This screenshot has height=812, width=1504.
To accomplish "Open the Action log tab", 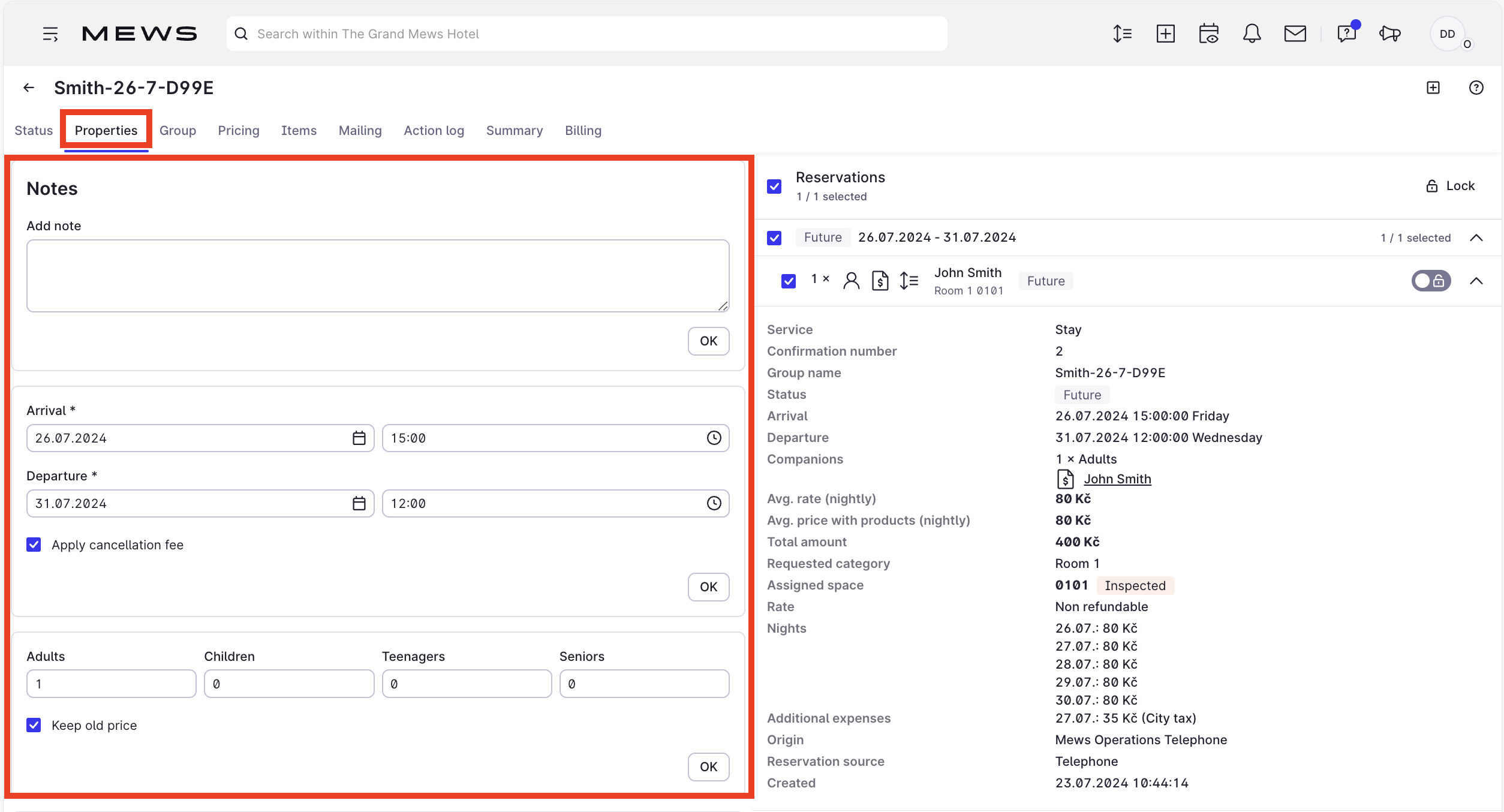I will tap(434, 130).
